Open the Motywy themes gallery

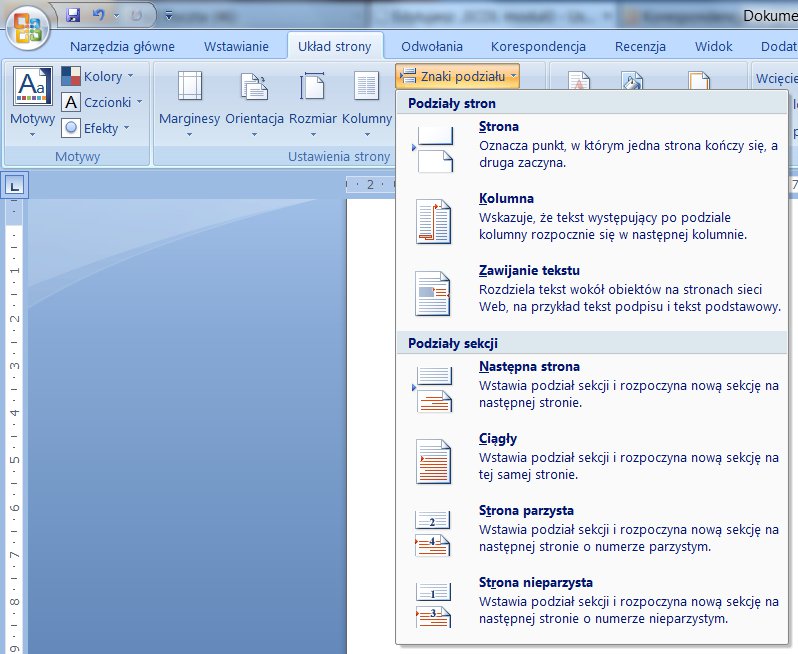33,101
